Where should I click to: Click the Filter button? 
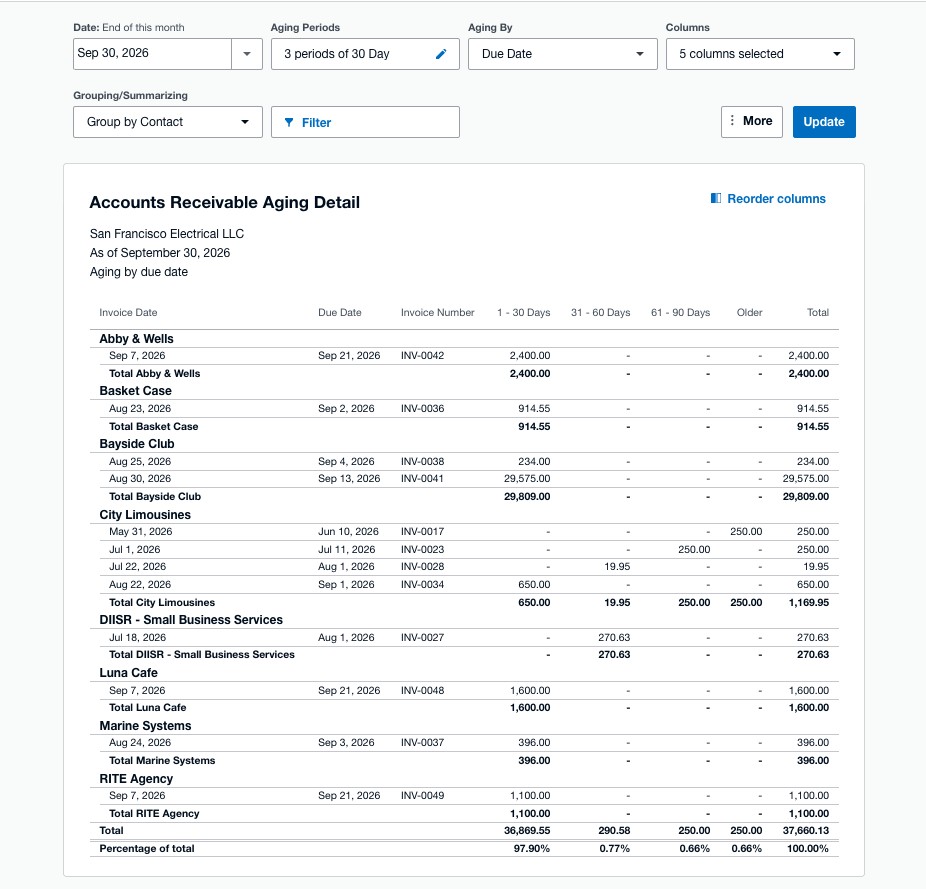(x=365, y=122)
